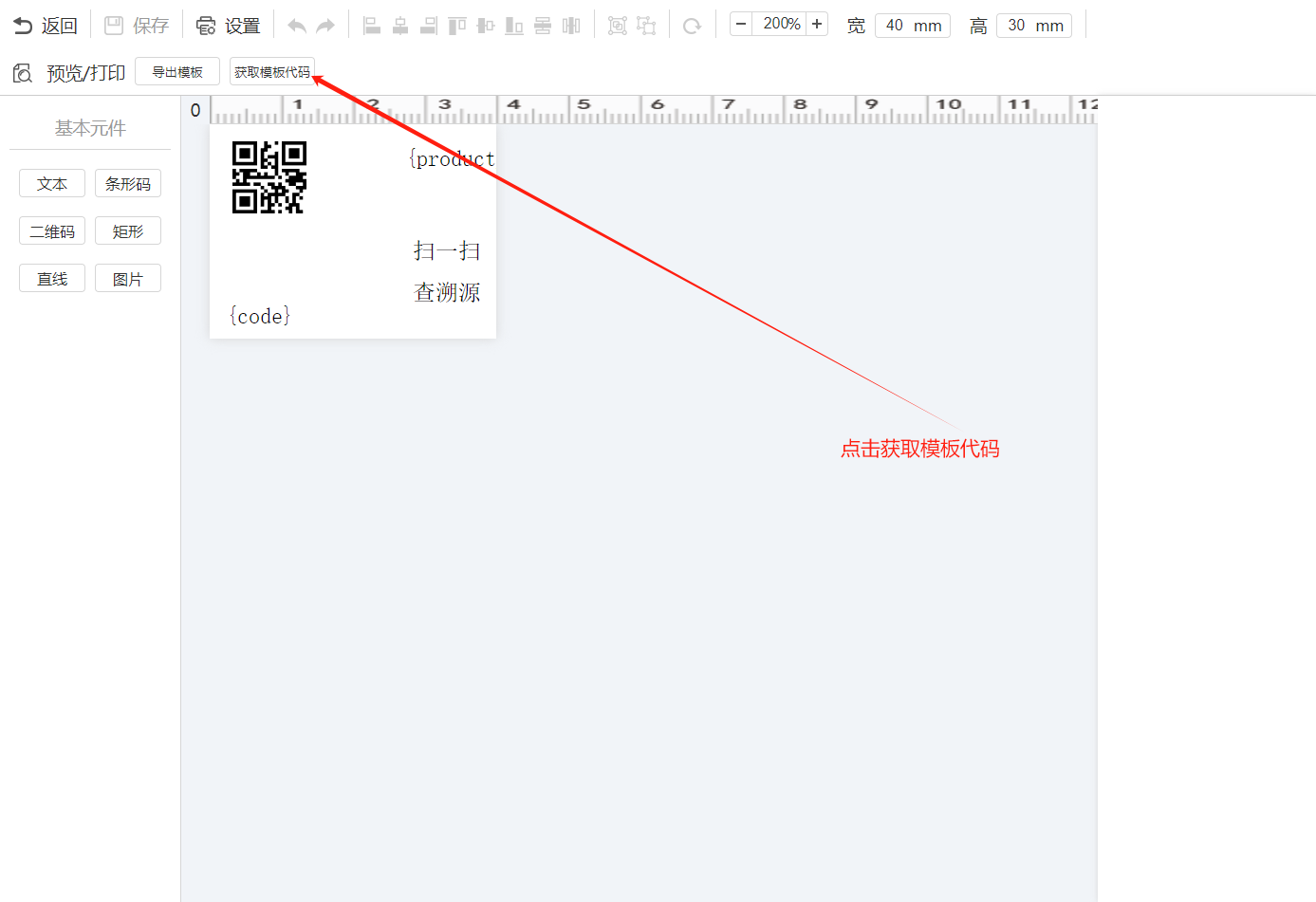Click the 导出模板 button

click(177, 72)
